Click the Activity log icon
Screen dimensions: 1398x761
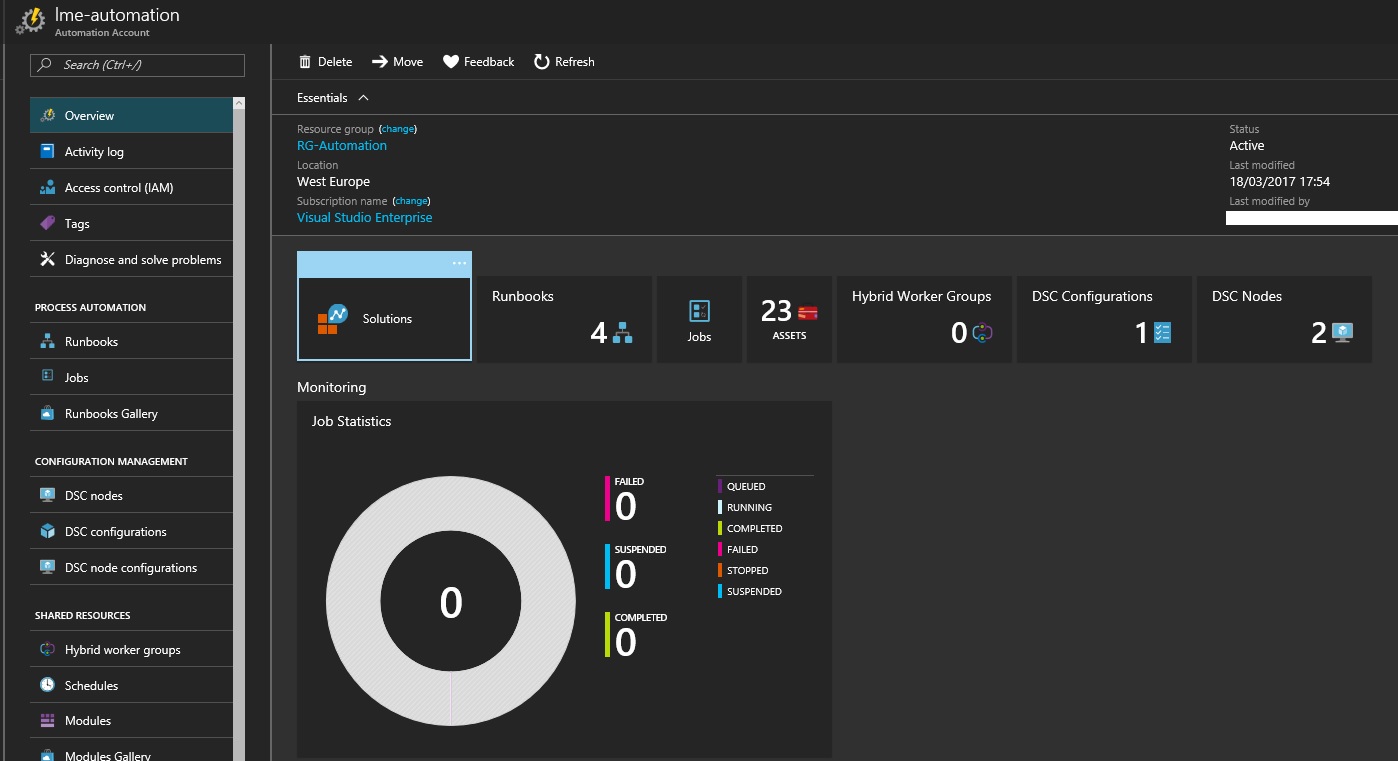click(x=47, y=152)
